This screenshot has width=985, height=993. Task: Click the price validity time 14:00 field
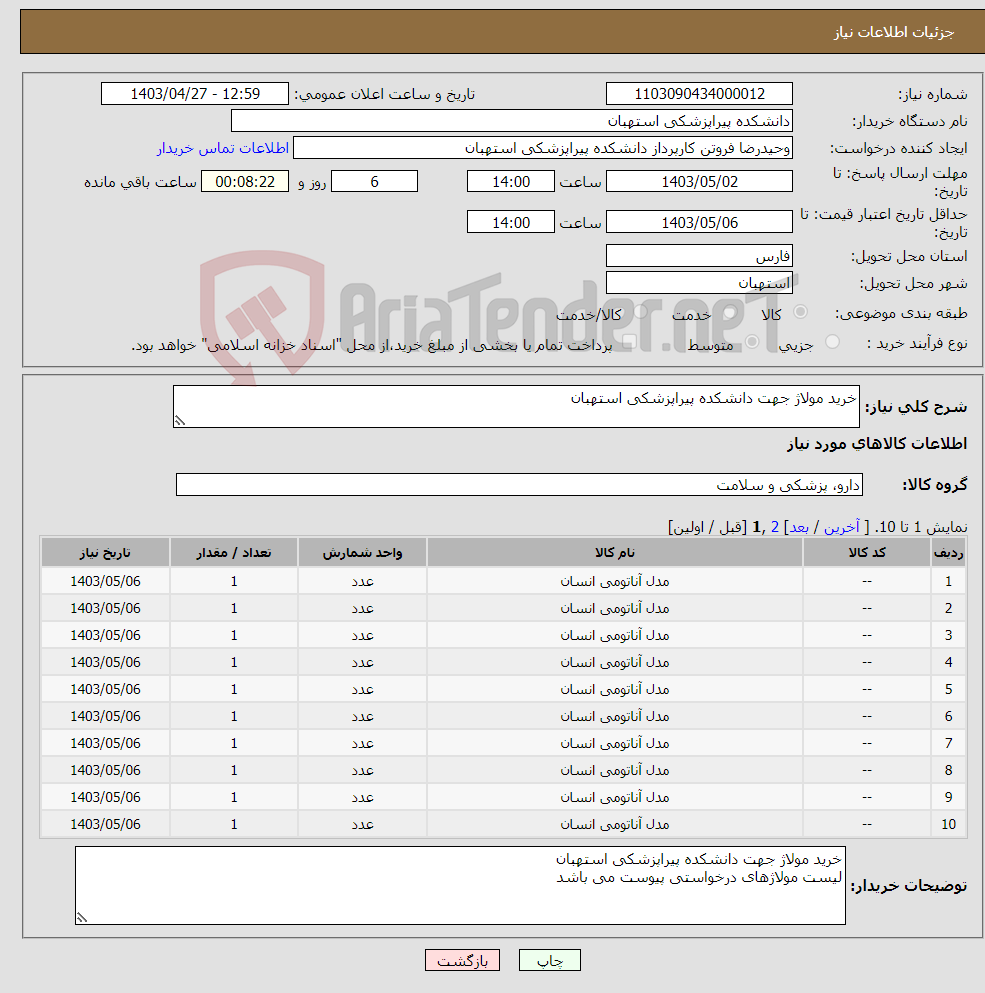tap(511, 222)
